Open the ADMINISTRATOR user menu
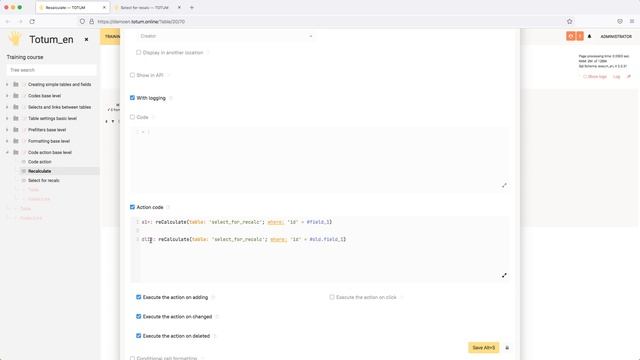640x360 pixels. pyautogui.click(x=616, y=36)
